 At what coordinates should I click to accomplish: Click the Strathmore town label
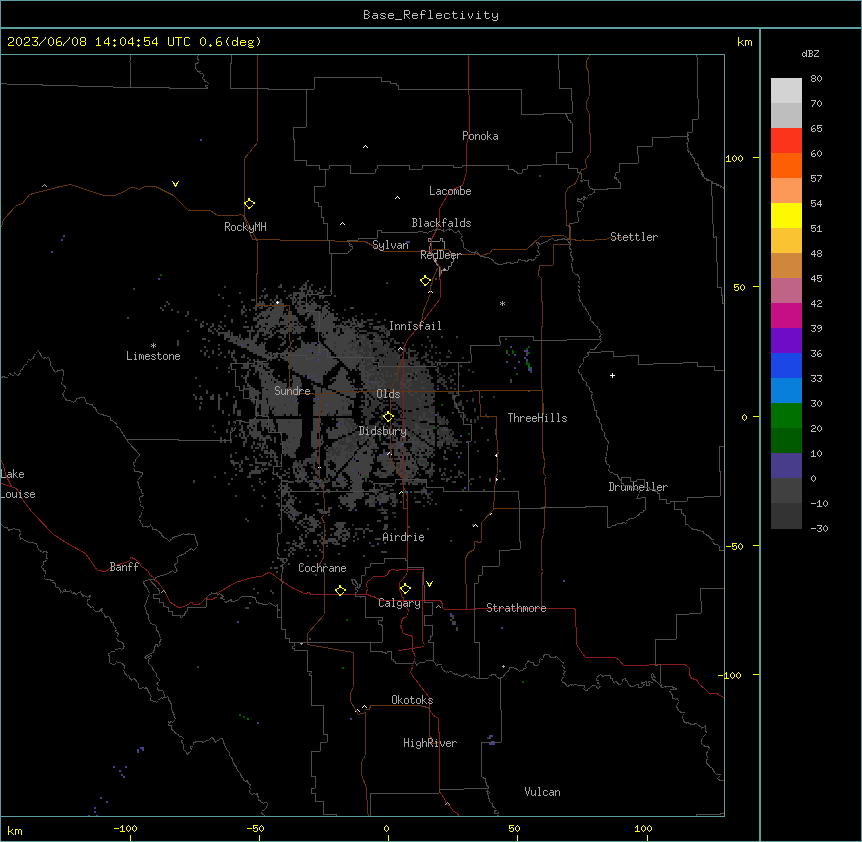click(516, 608)
